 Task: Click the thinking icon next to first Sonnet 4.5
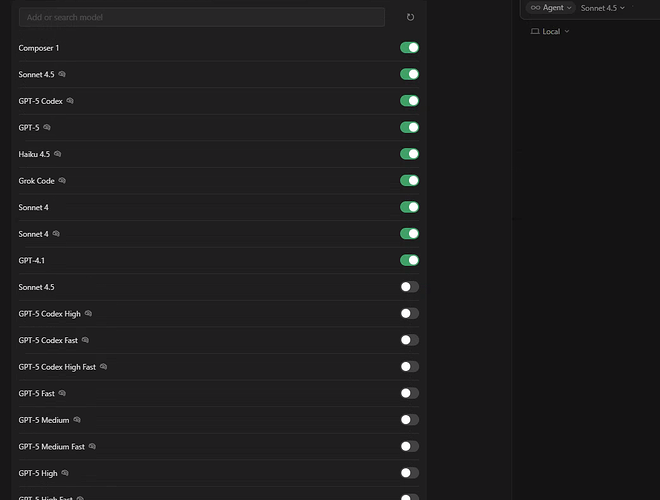coord(62,74)
